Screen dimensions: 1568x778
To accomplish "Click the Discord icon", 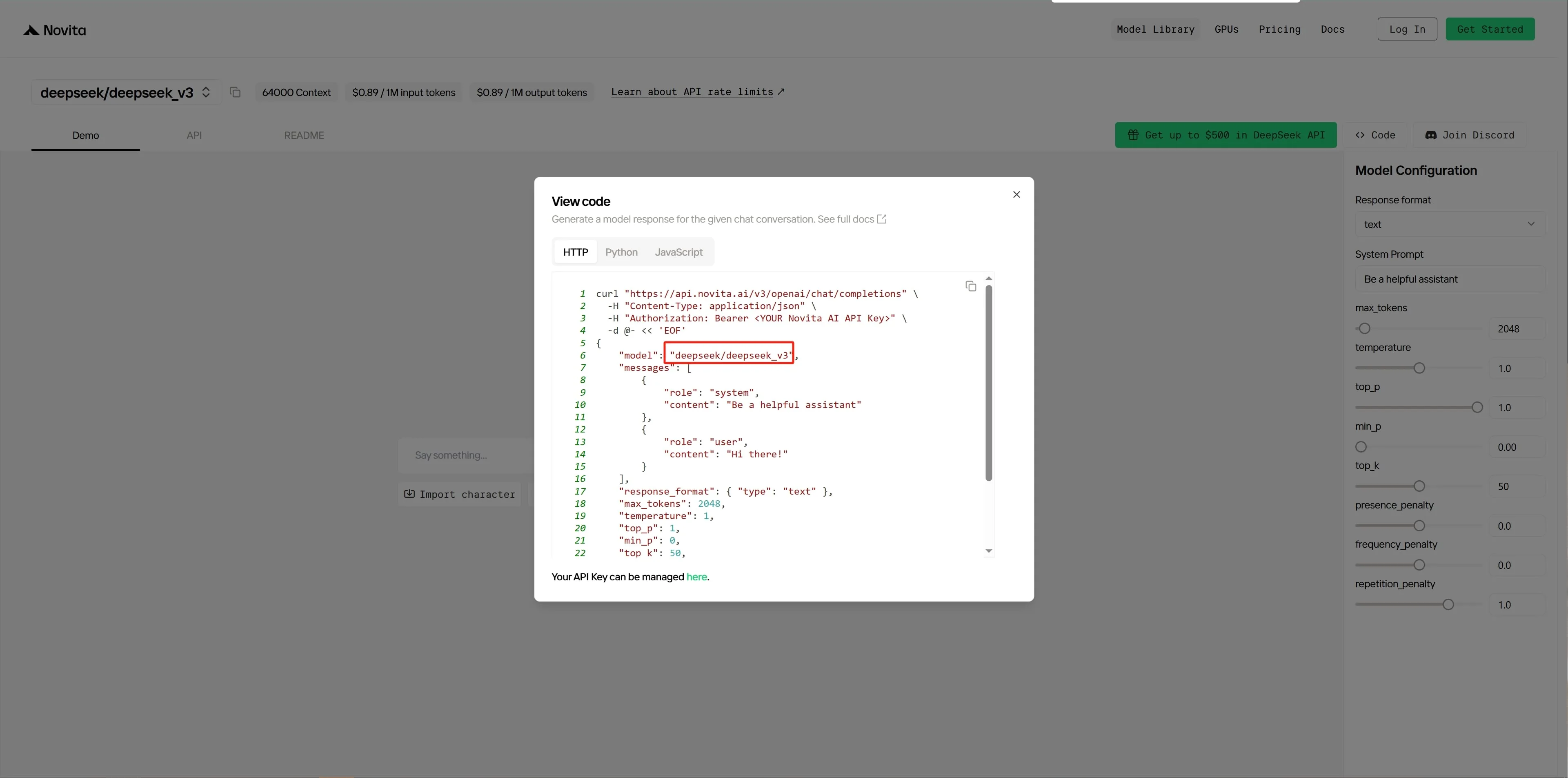I will (x=1430, y=134).
